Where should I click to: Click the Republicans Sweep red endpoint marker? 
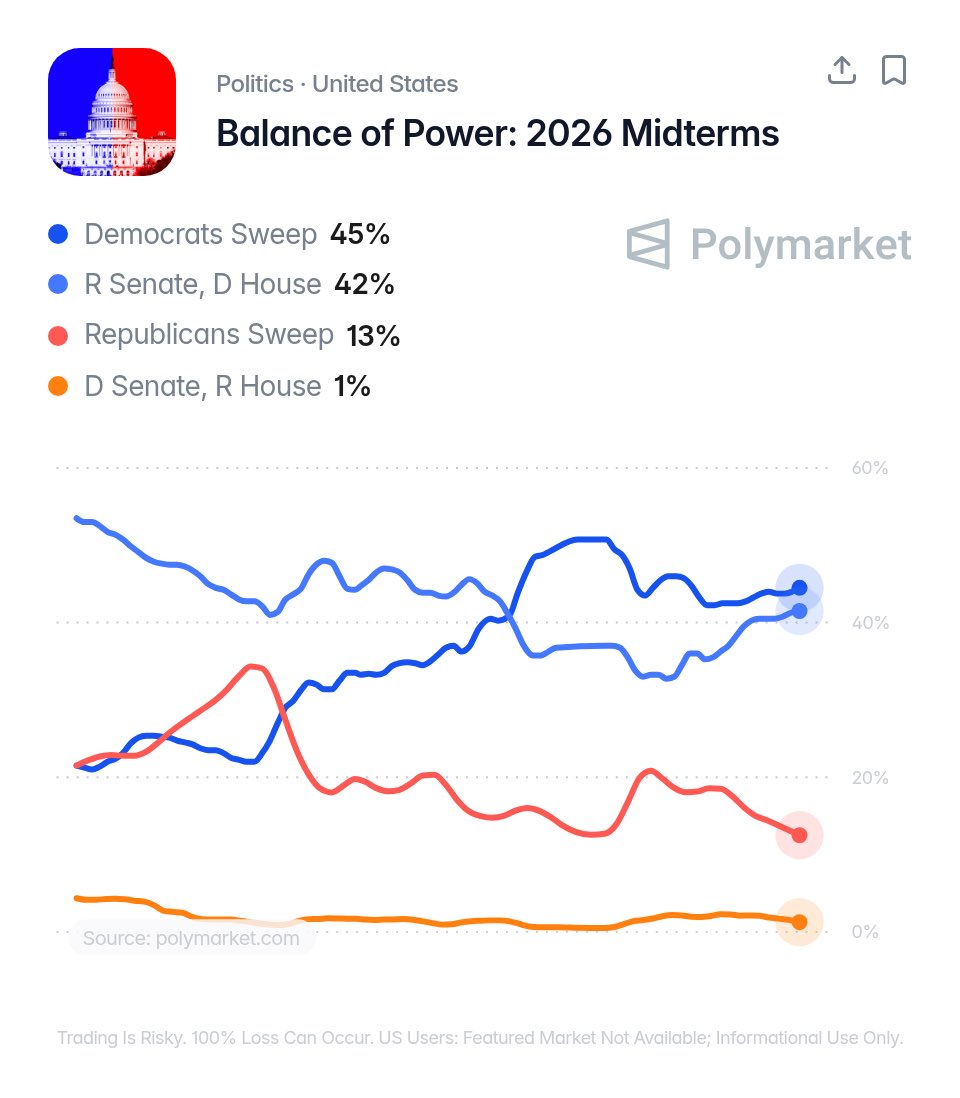799,835
